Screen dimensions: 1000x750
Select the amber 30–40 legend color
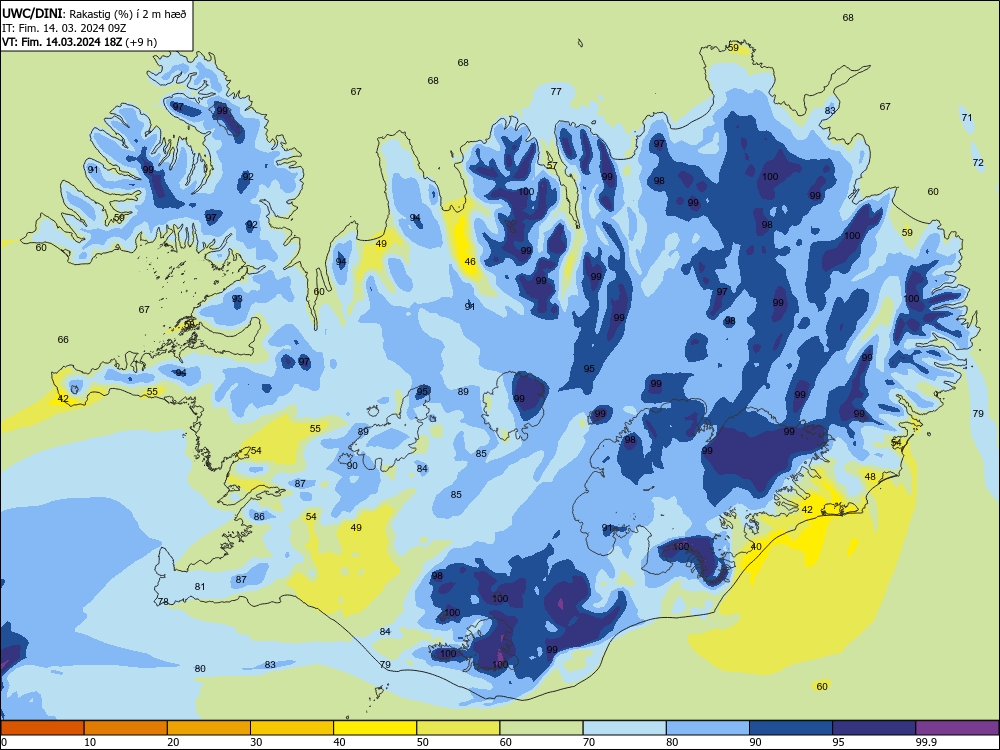(x=292, y=728)
